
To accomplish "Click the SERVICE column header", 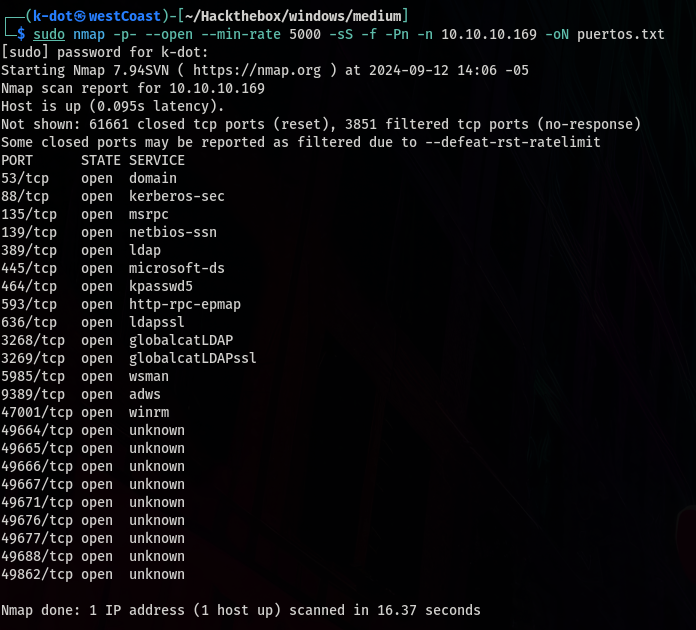I will (x=157, y=160).
